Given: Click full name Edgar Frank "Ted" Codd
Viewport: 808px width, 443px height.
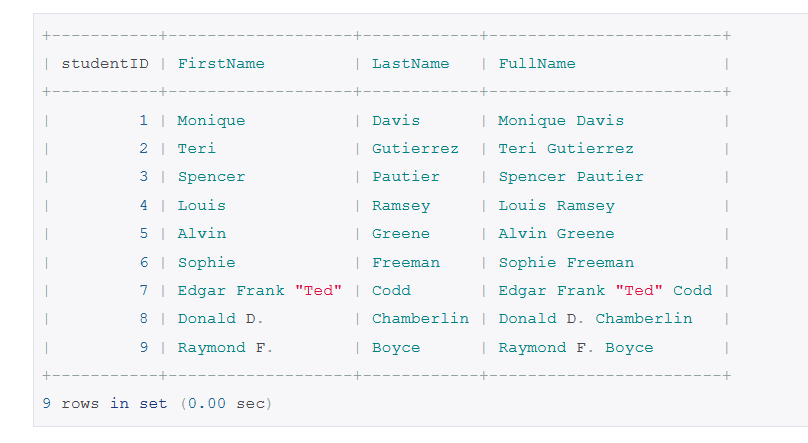Looking at the screenshot, I should 605,291.
